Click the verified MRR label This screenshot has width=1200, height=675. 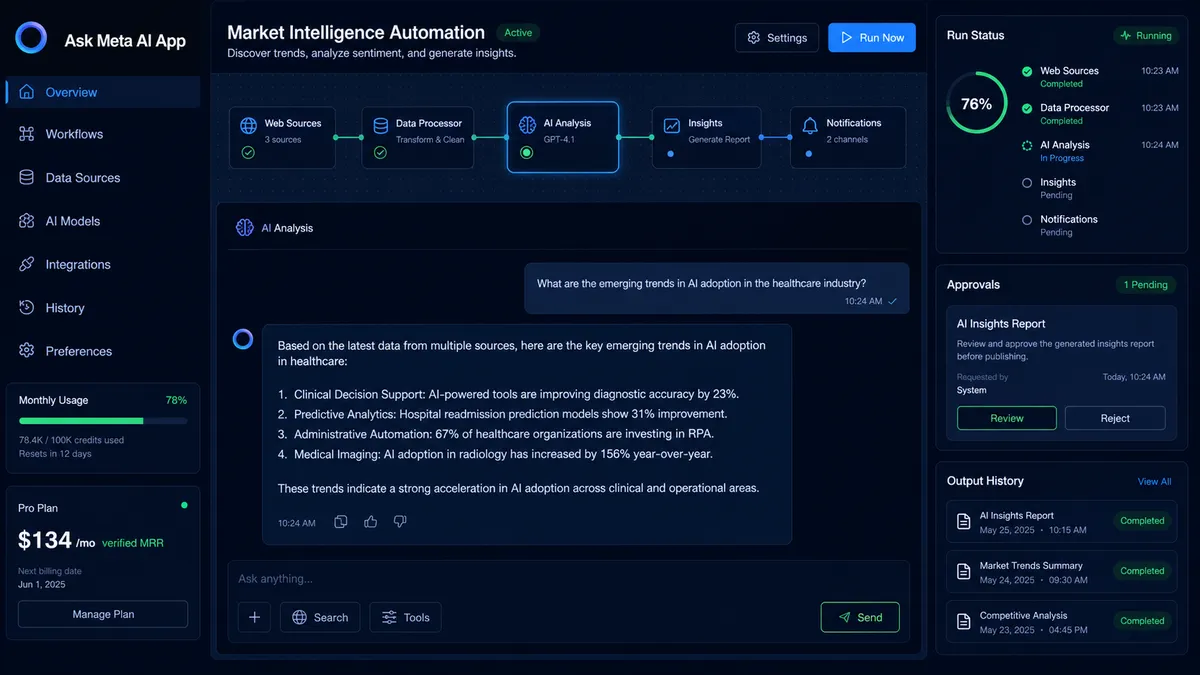coord(132,543)
